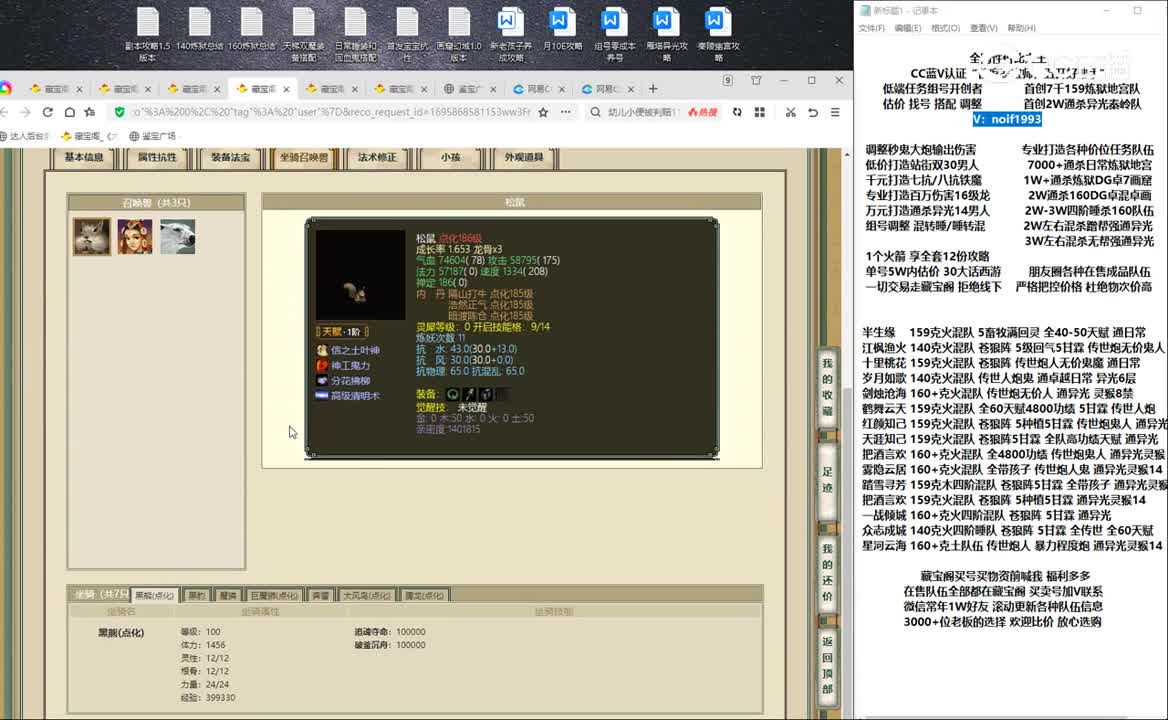Select the 巨魔狮(点化) mount tab
The image size is (1168, 720).
click(x=274, y=595)
